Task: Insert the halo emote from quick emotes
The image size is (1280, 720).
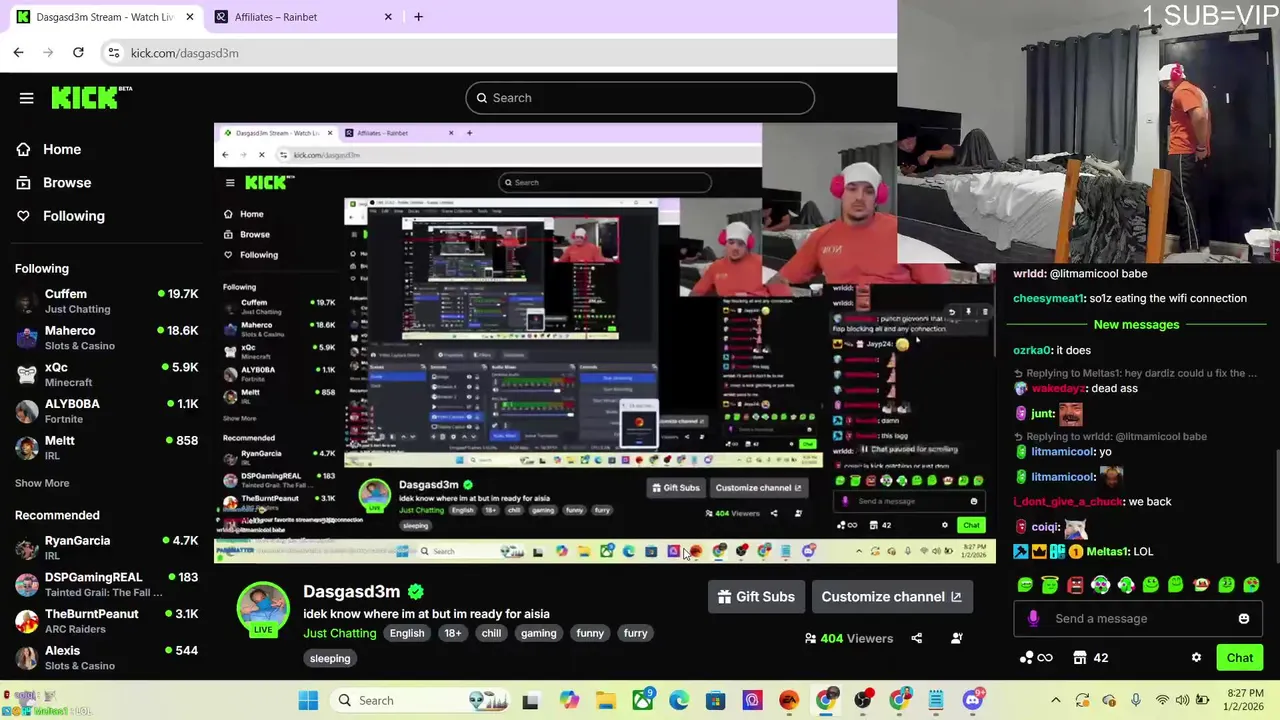Action: click(x=1050, y=585)
